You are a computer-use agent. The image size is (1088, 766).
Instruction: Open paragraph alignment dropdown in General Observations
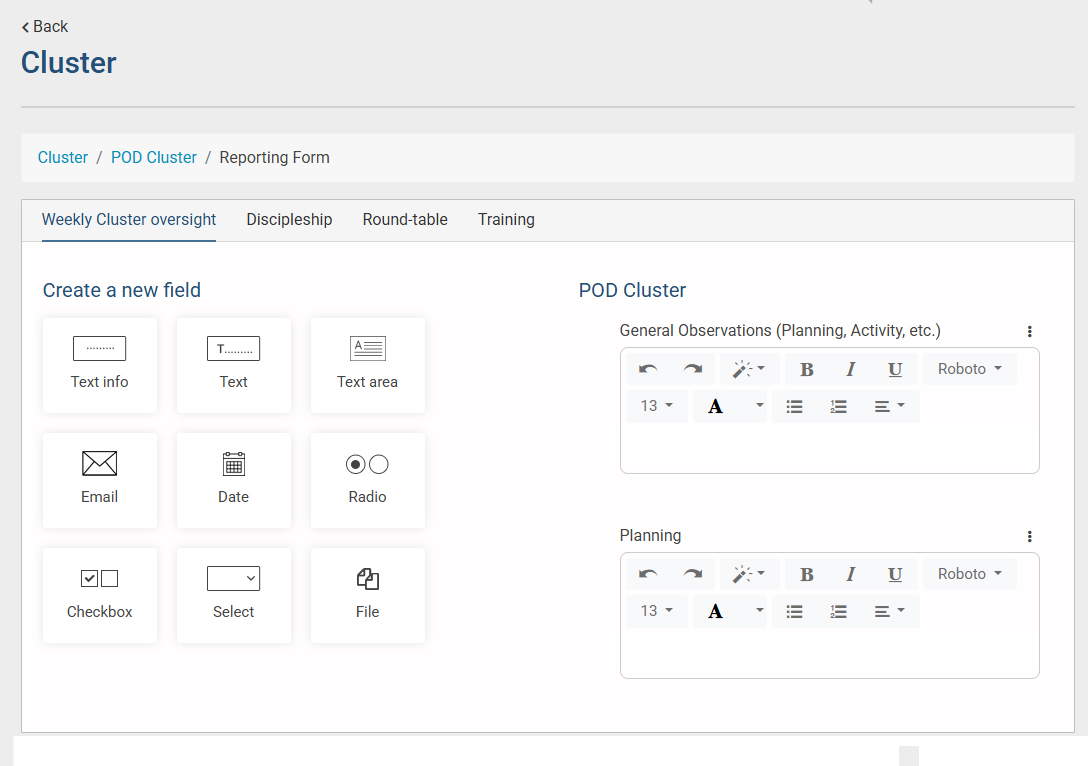(x=889, y=407)
